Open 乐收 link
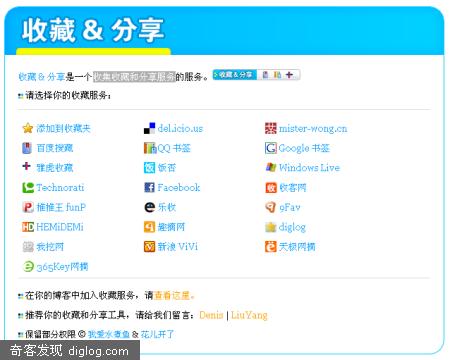 (167, 207)
